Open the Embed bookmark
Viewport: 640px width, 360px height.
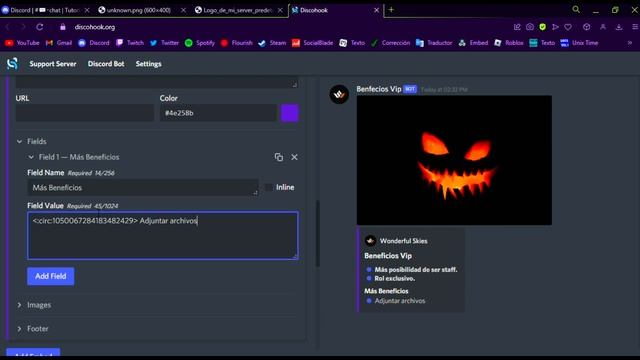tap(473, 43)
